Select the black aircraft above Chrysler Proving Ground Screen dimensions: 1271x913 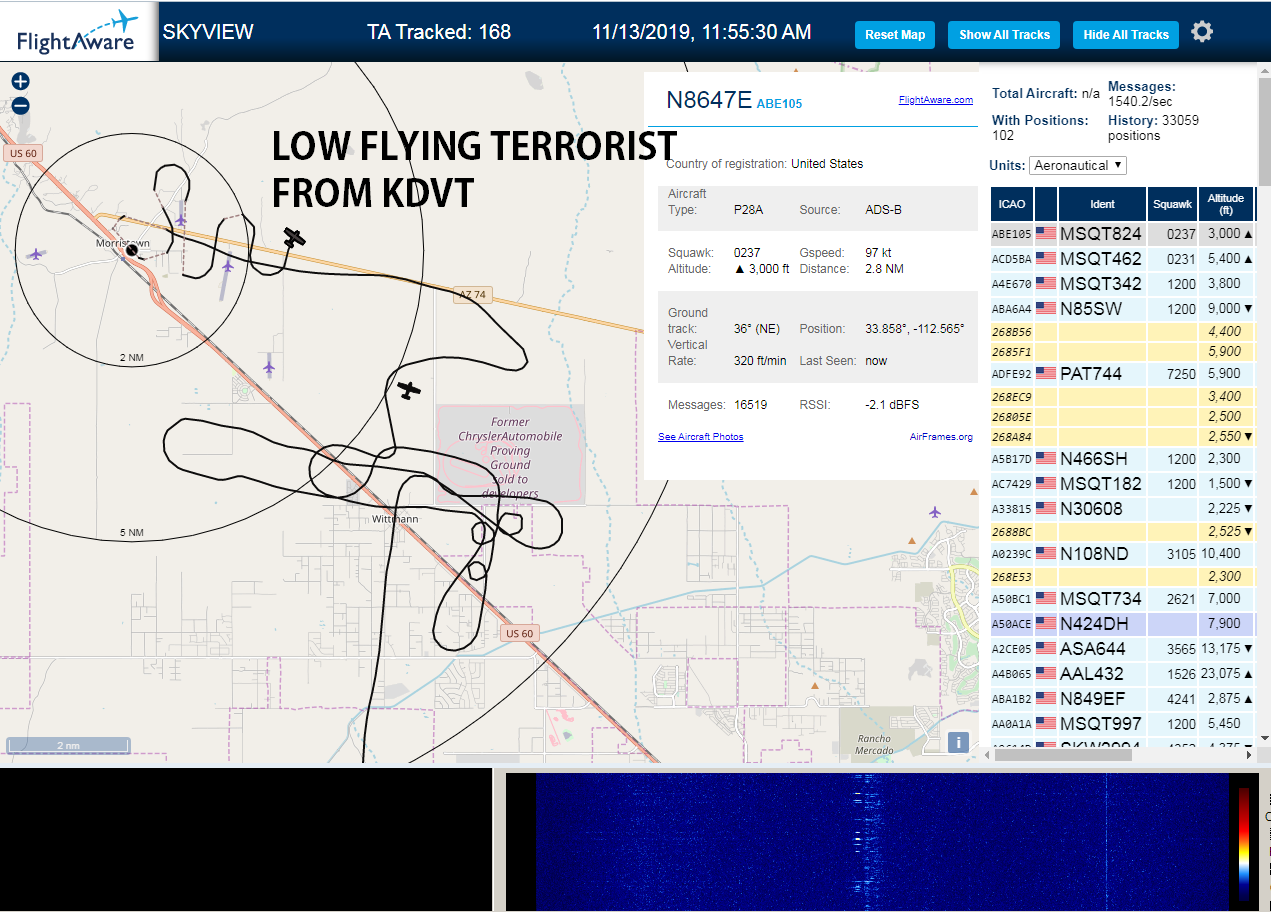pos(408,390)
